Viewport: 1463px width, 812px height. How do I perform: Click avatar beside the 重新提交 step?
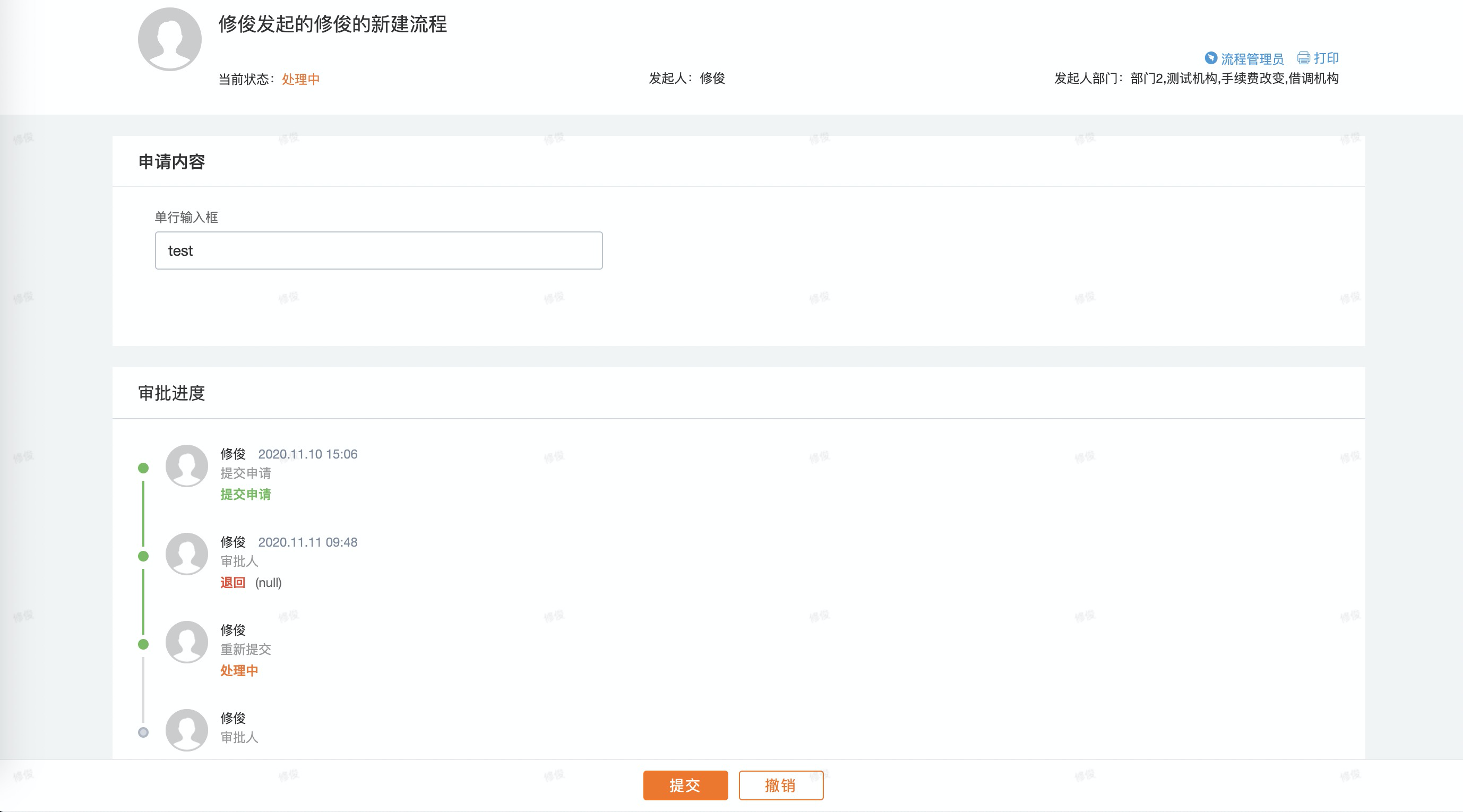(x=187, y=642)
